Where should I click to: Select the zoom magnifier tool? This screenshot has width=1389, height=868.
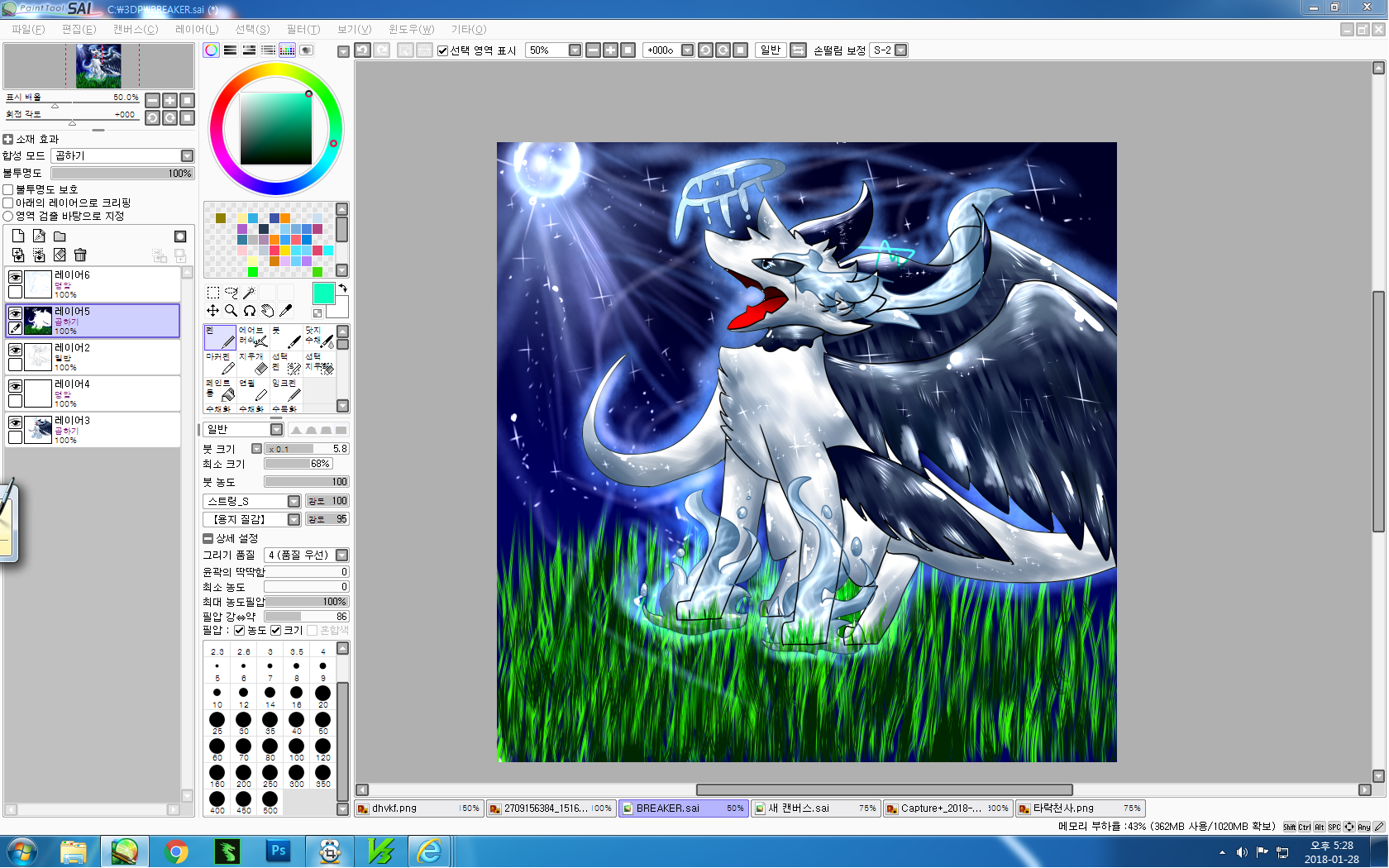(231, 311)
